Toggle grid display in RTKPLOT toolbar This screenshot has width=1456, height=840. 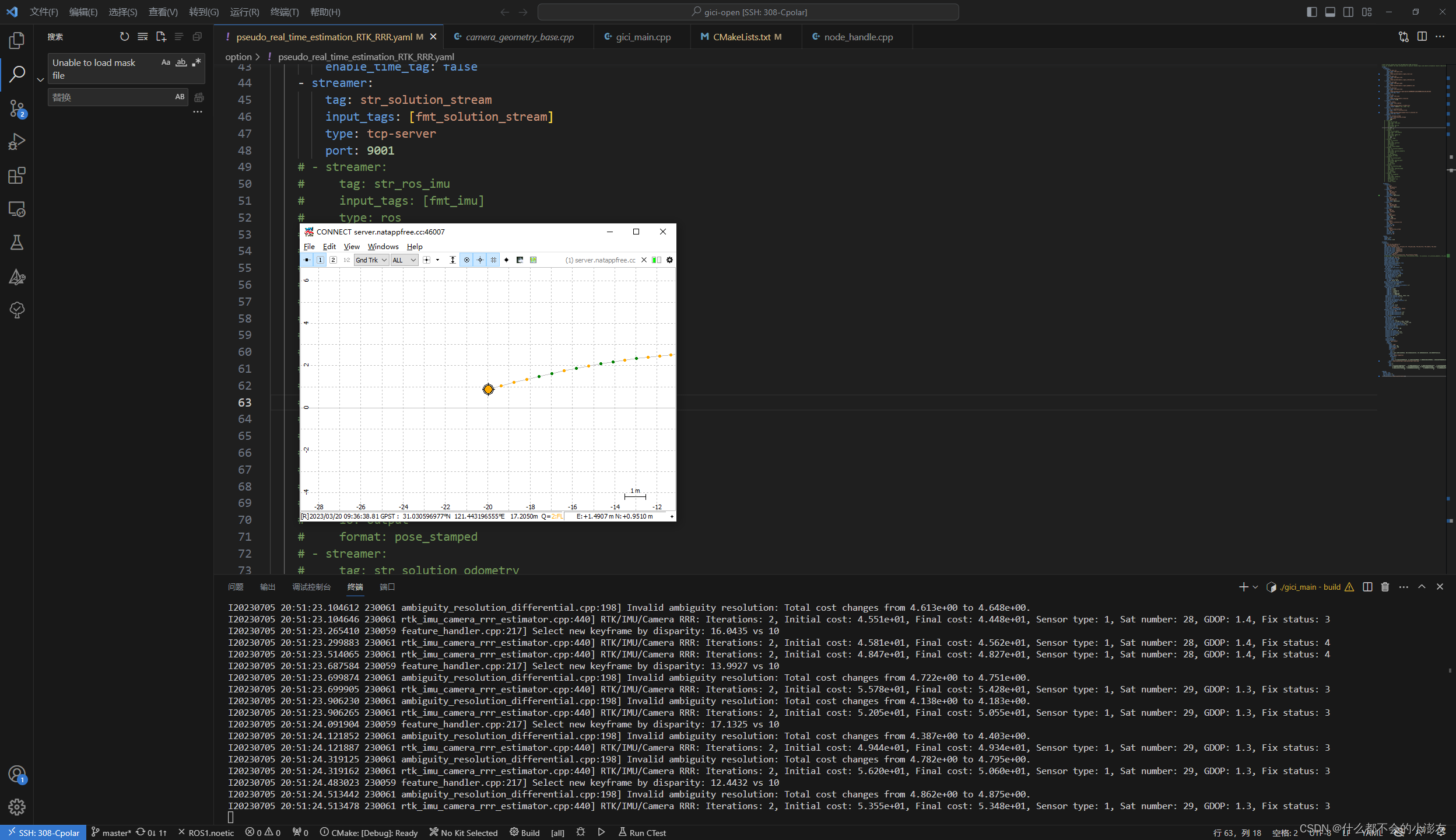(493, 260)
